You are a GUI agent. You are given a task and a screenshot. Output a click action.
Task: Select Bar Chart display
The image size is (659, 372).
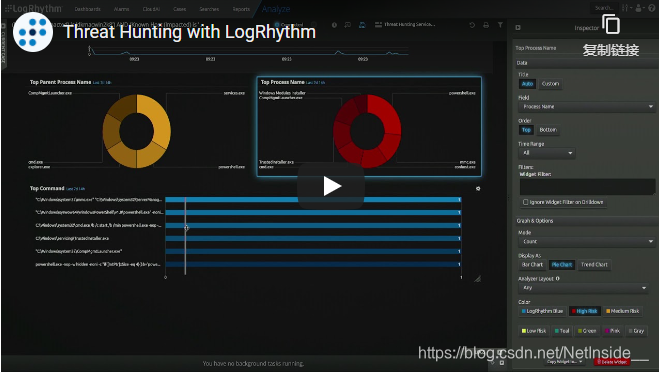pos(532,265)
